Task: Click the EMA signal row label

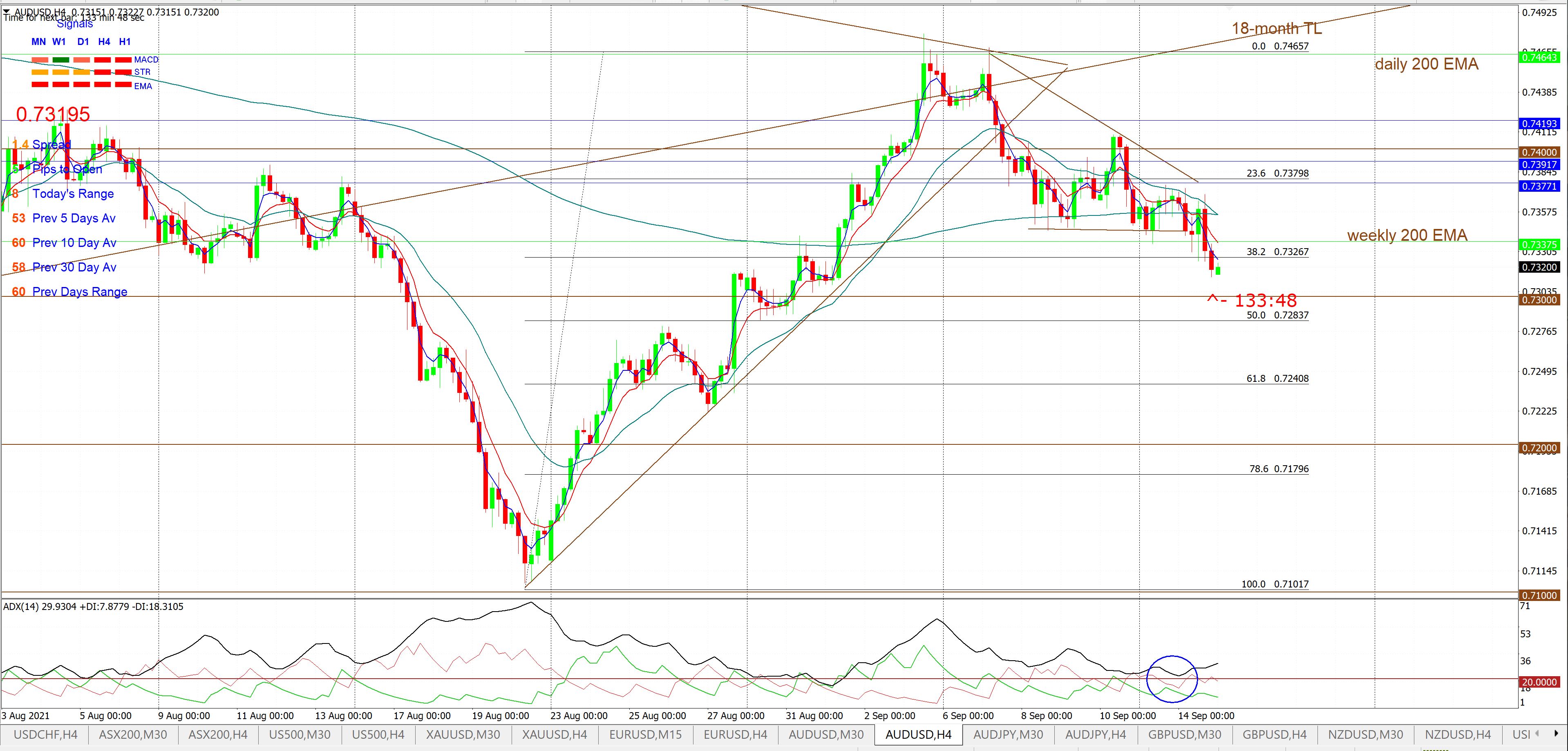Action: (x=143, y=87)
